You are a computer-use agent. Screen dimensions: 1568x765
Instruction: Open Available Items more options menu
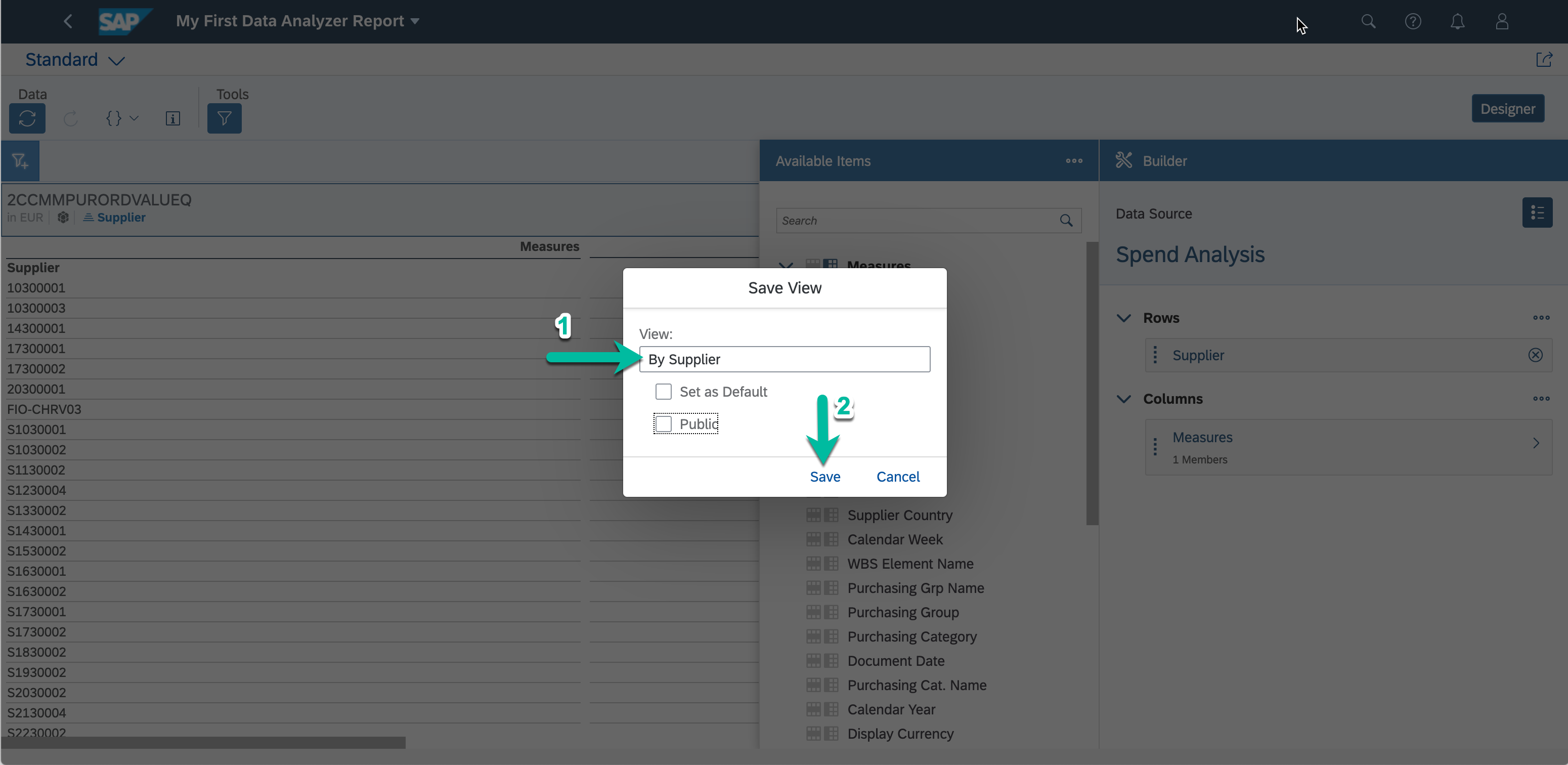[1074, 161]
